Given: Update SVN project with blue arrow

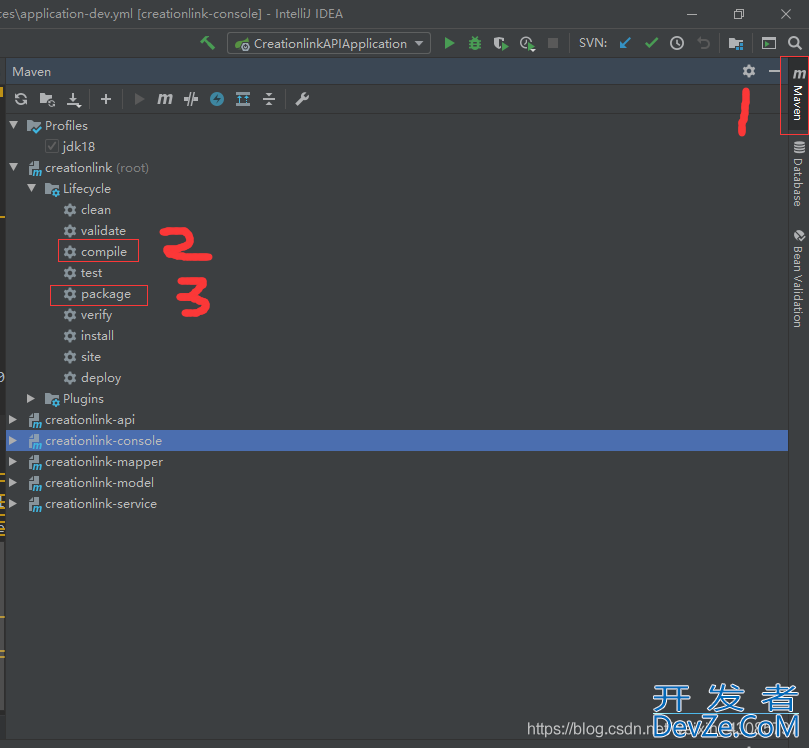Looking at the screenshot, I should [x=625, y=43].
